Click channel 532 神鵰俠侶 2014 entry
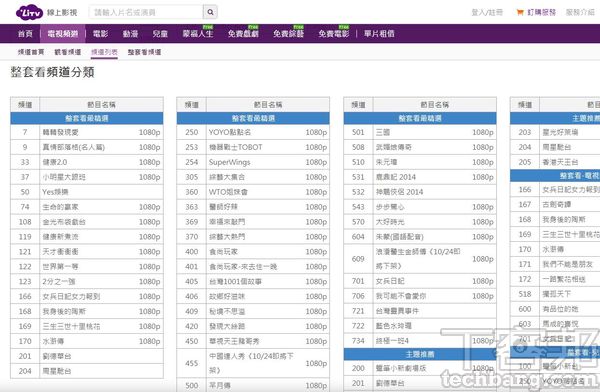 [x=420, y=192]
